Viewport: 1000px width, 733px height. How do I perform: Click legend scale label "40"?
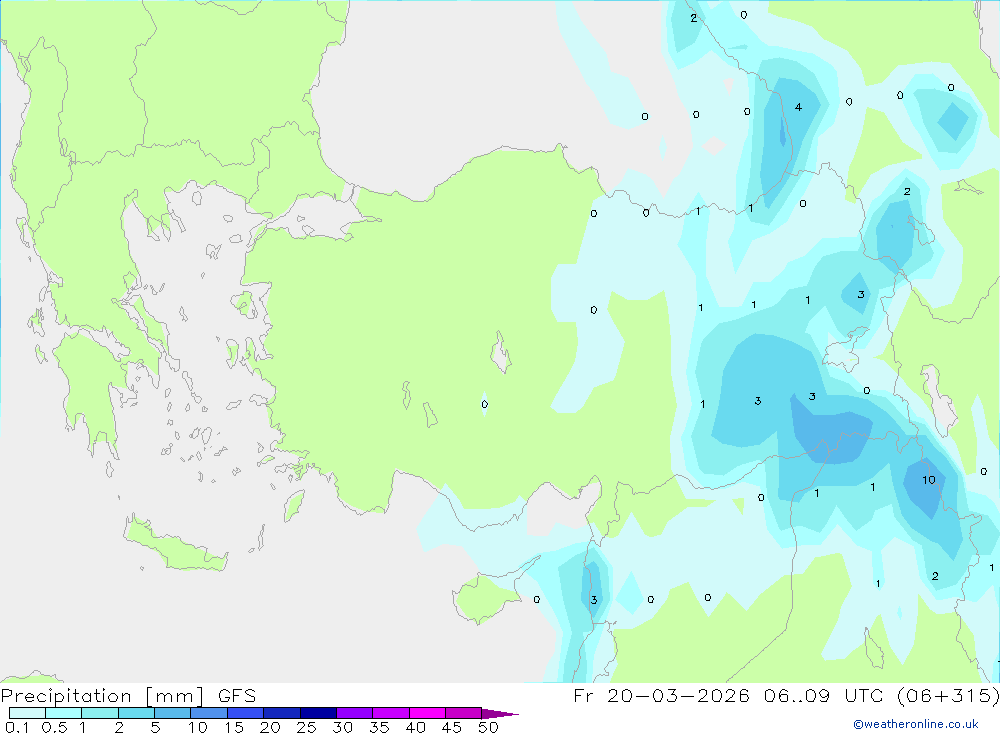[x=415, y=727]
